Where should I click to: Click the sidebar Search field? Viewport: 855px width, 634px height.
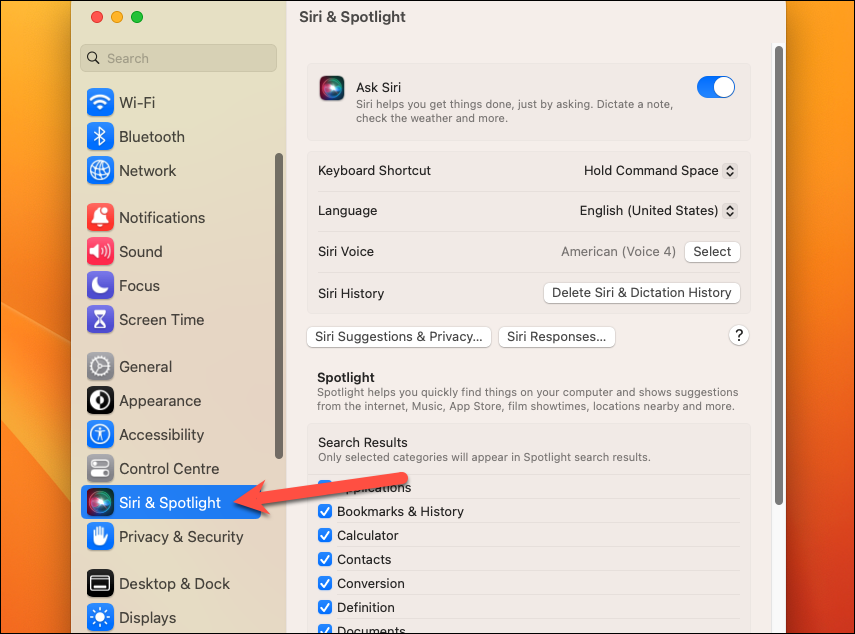pyautogui.click(x=178, y=58)
